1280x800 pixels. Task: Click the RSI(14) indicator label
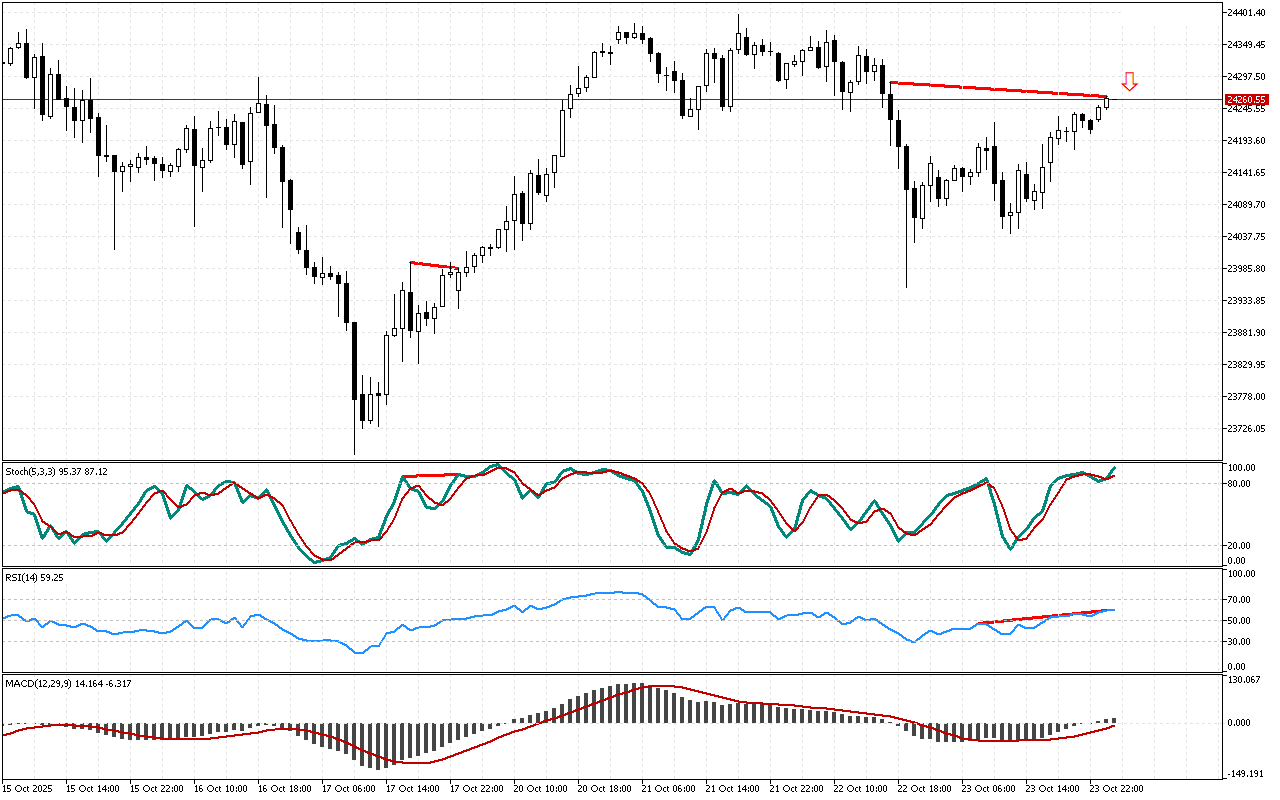(x=34, y=577)
